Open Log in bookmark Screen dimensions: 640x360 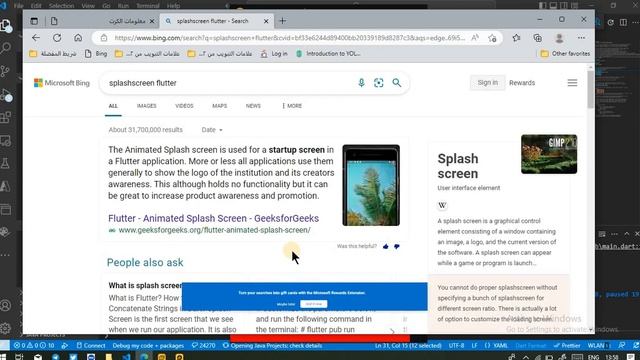coord(274,53)
